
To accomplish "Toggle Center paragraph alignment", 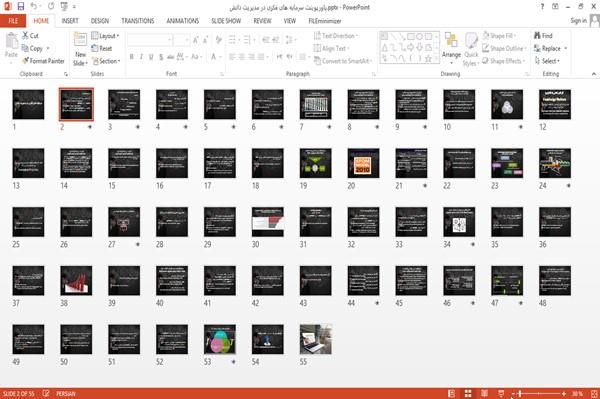I will (242, 57).
